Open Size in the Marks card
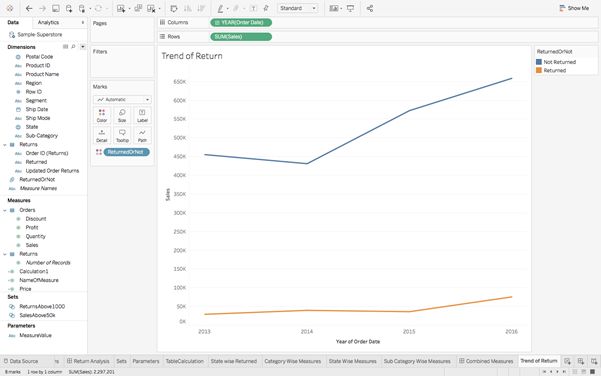The height and width of the screenshot is (376, 601). tap(122, 115)
